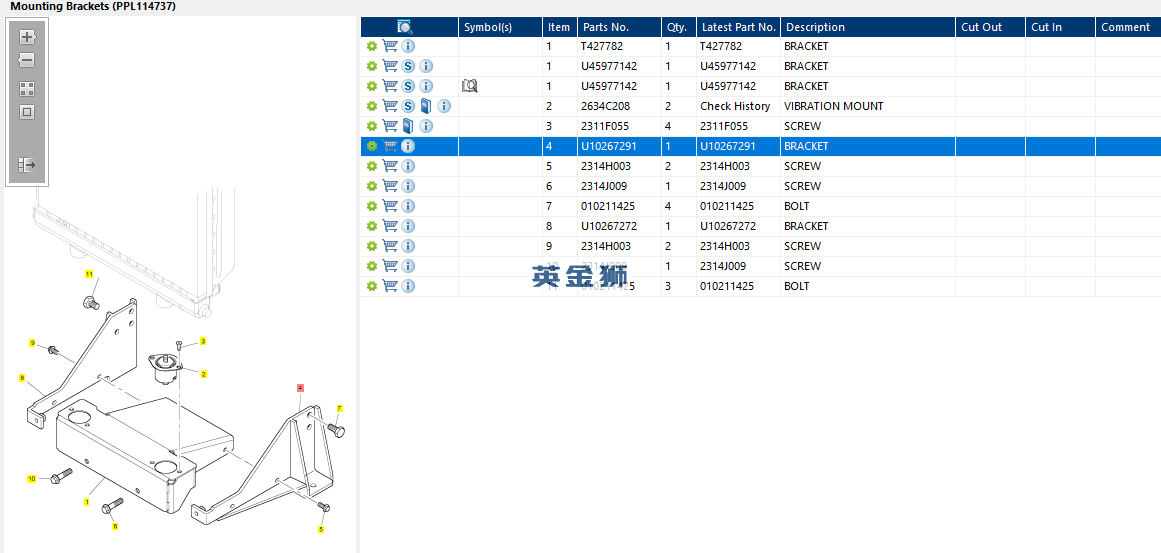Open the S supersession icon for 2634C208
Screen dimensions: 1161x553
[408, 106]
